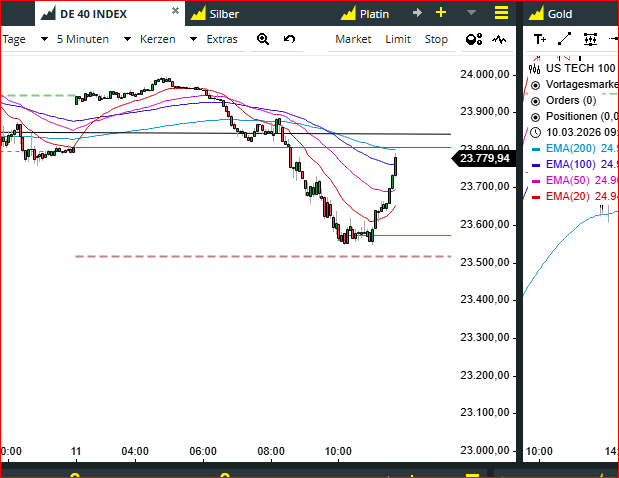Click the undo arrow icon in toolbar
This screenshot has width=619, height=478.
tap(290, 39)
